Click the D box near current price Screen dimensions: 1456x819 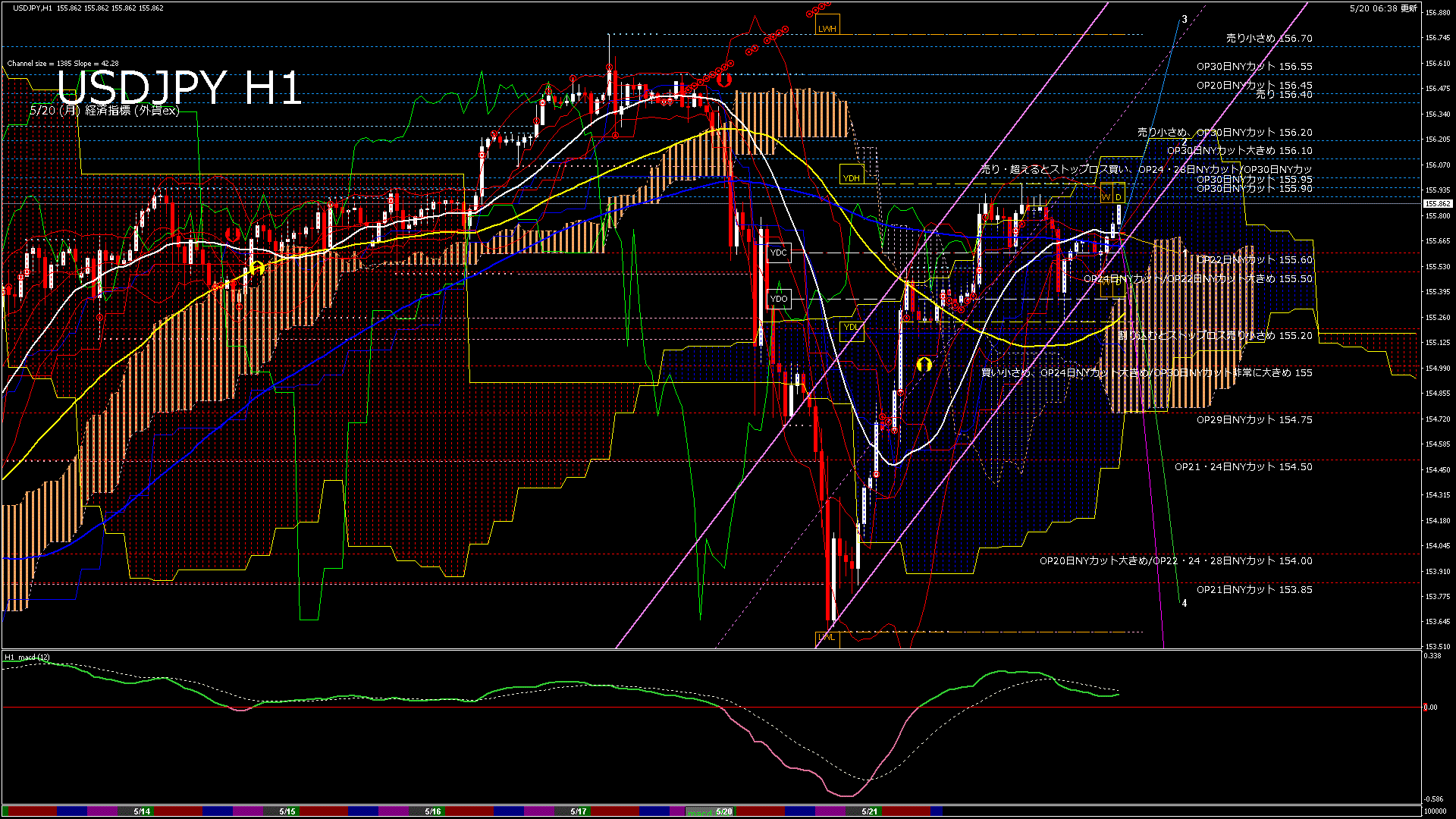click(x=1119, y=196)
